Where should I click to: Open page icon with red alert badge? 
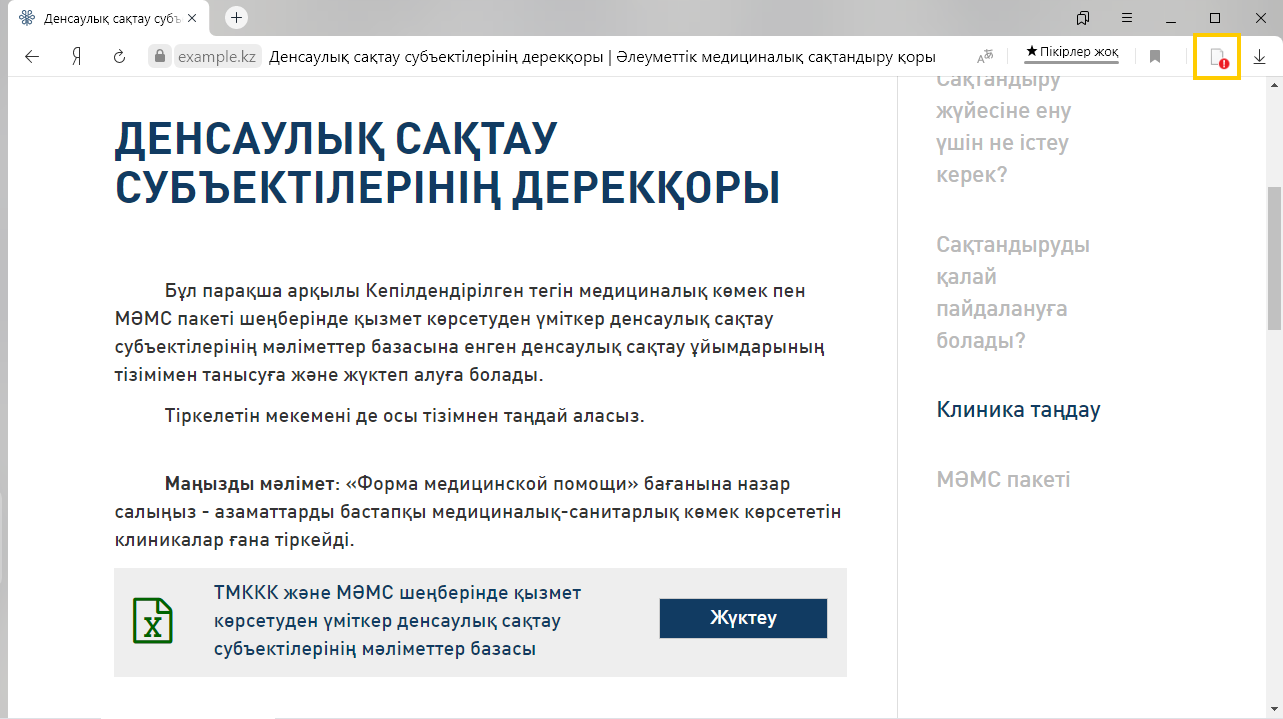(x=1217, y=57)
